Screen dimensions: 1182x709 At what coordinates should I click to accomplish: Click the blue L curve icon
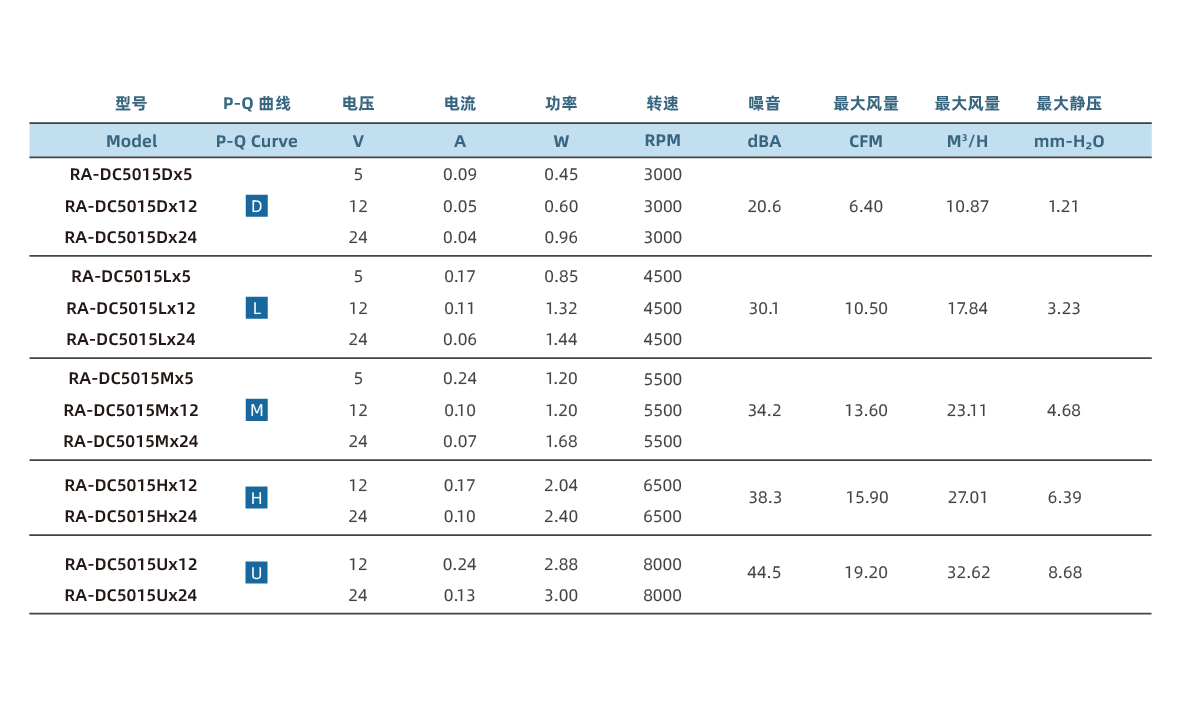[x=257, y=308]
